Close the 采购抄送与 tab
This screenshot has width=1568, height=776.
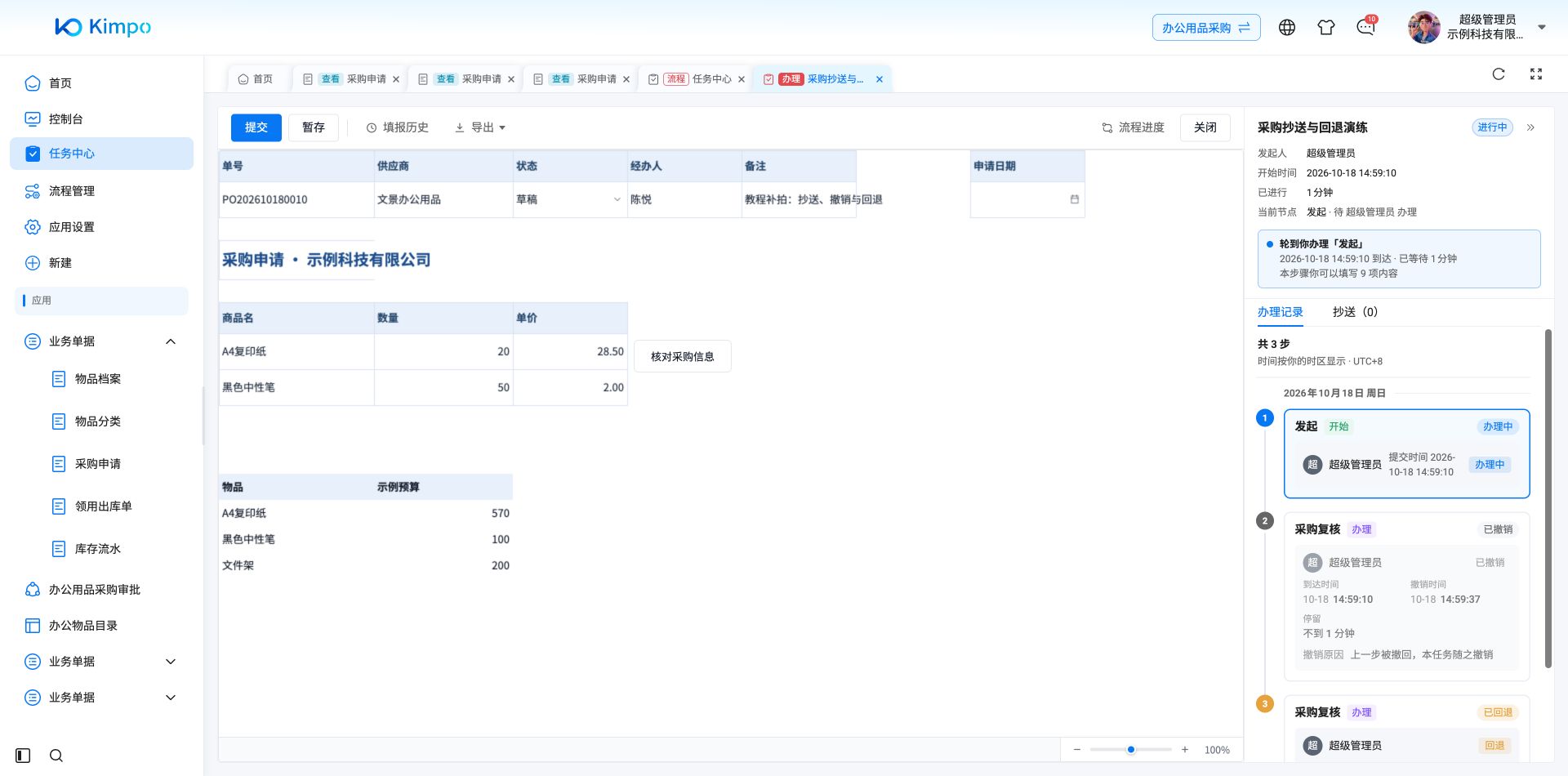pyautogui.click(x=880, y=79)
